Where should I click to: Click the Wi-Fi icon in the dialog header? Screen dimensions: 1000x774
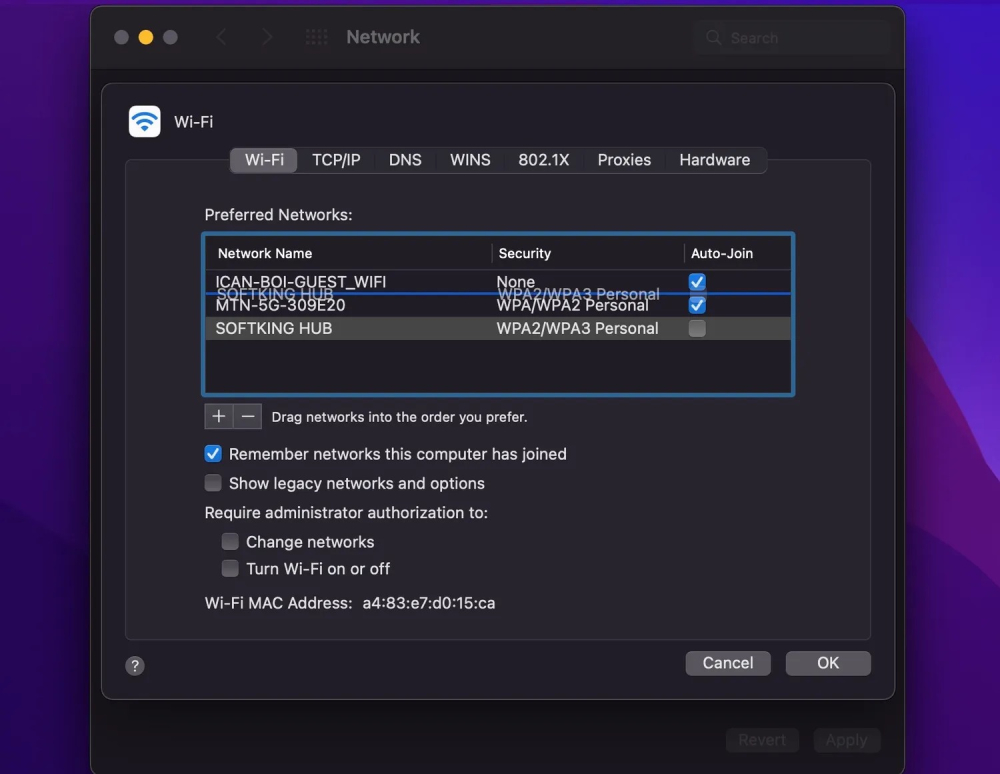point(145,122)
